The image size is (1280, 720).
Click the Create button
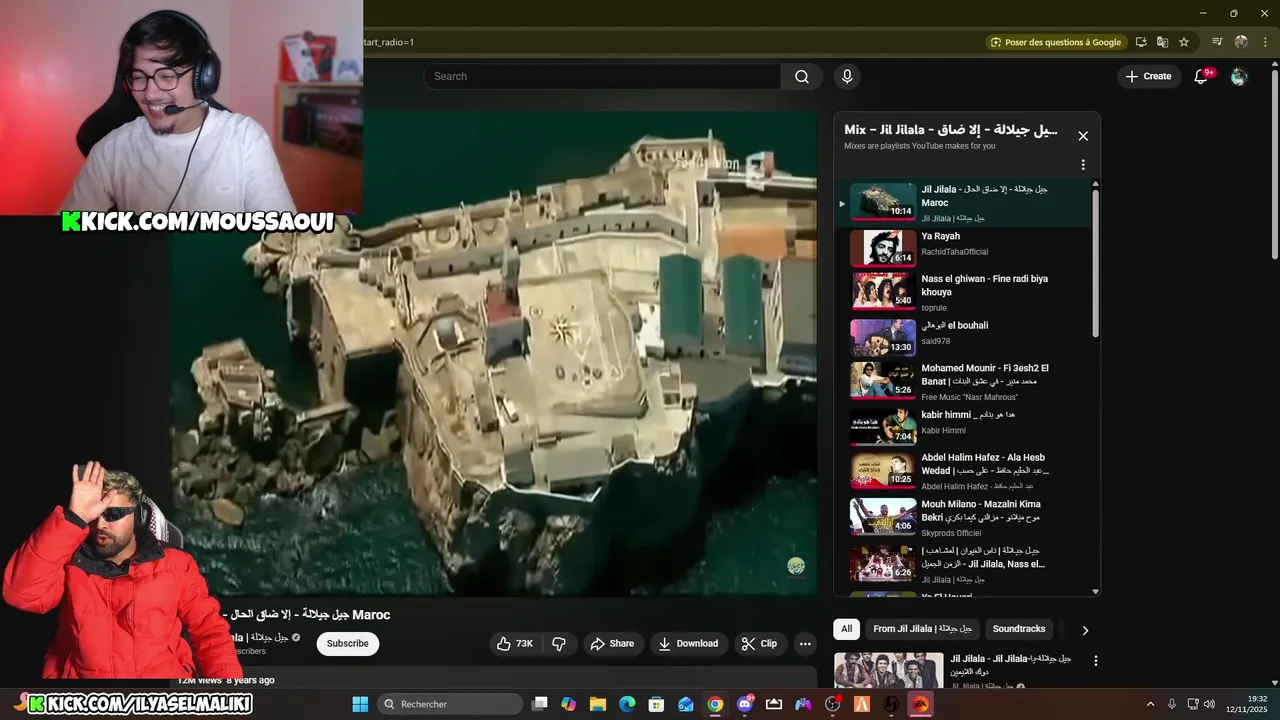pos(1148,77)
